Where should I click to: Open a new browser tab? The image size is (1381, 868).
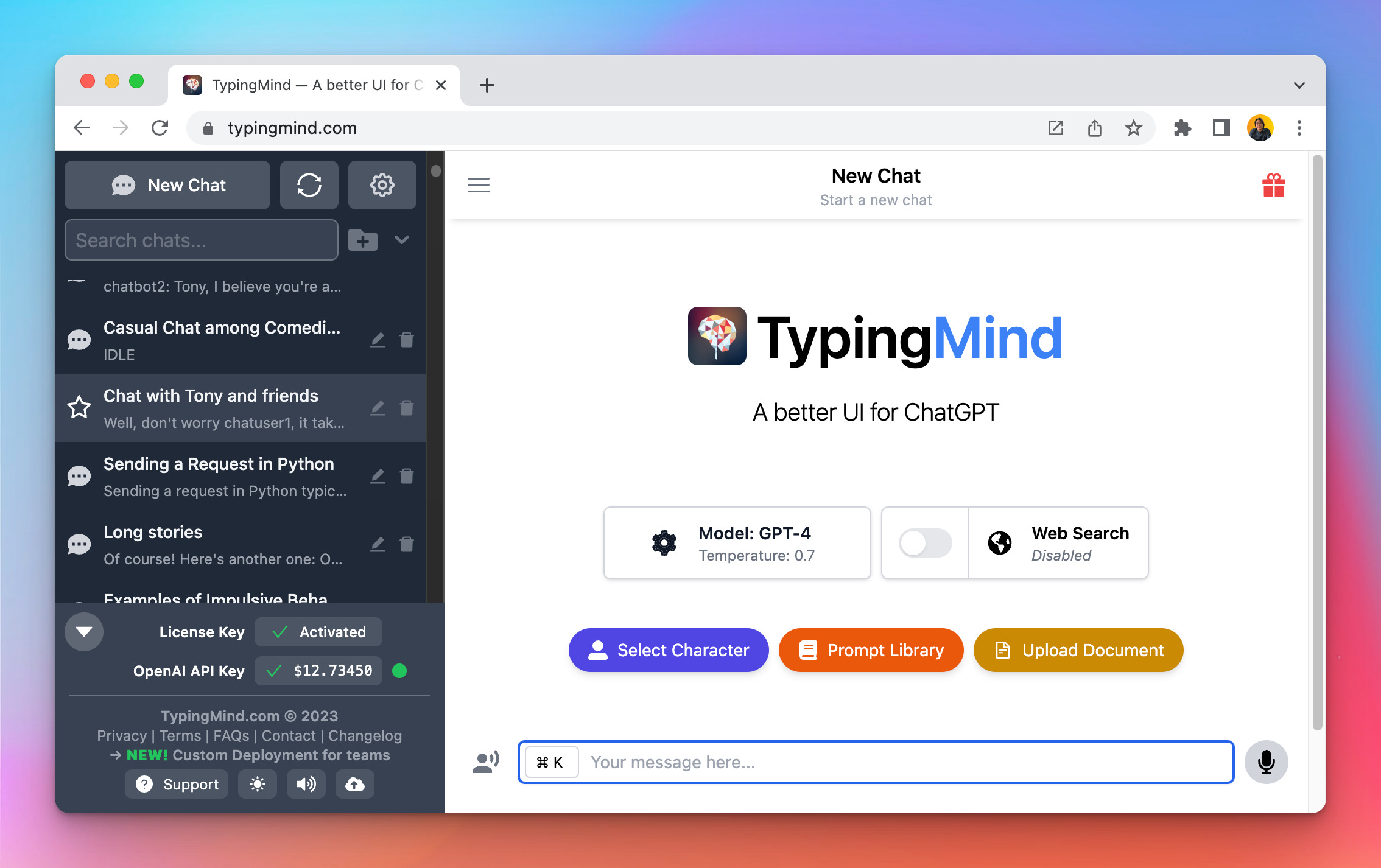487,85
